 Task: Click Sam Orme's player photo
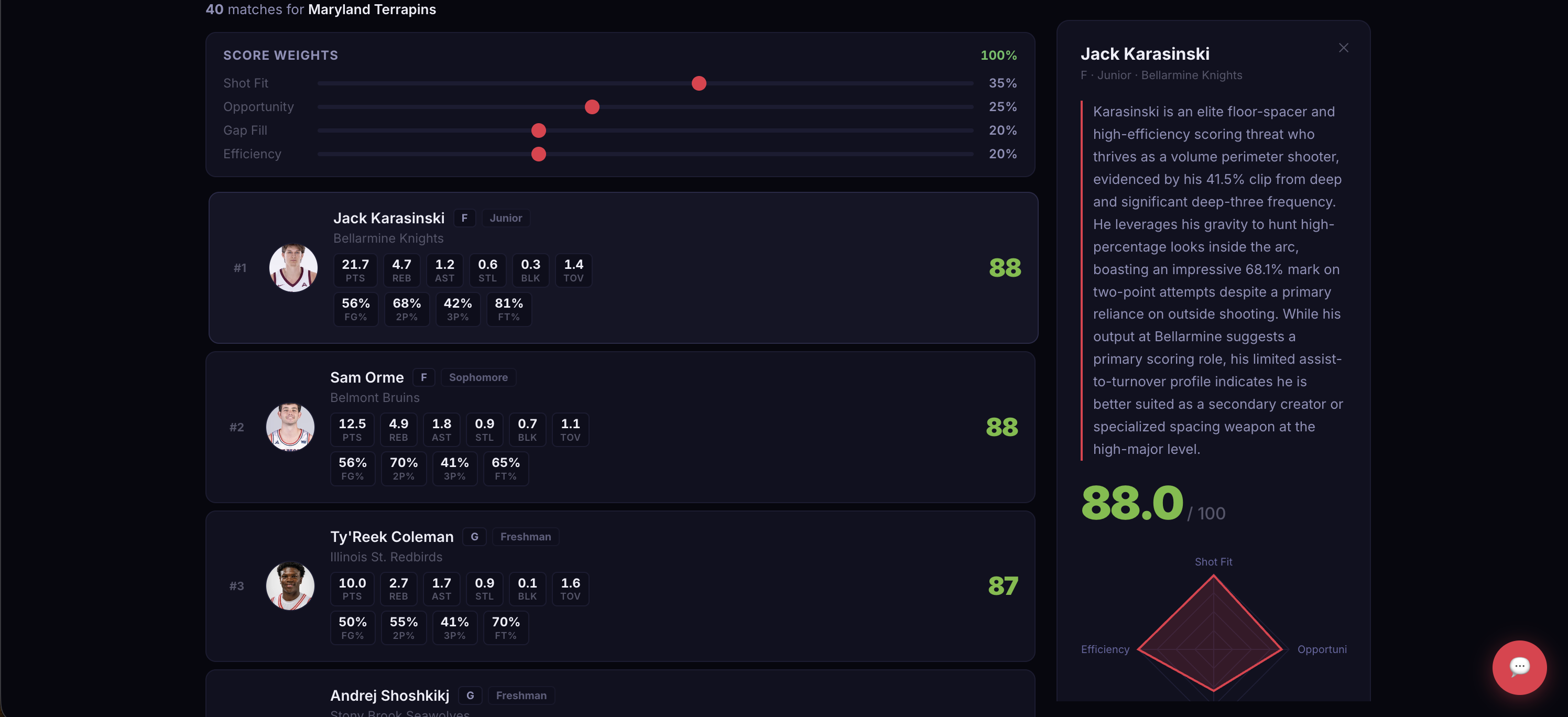point(290,427)
